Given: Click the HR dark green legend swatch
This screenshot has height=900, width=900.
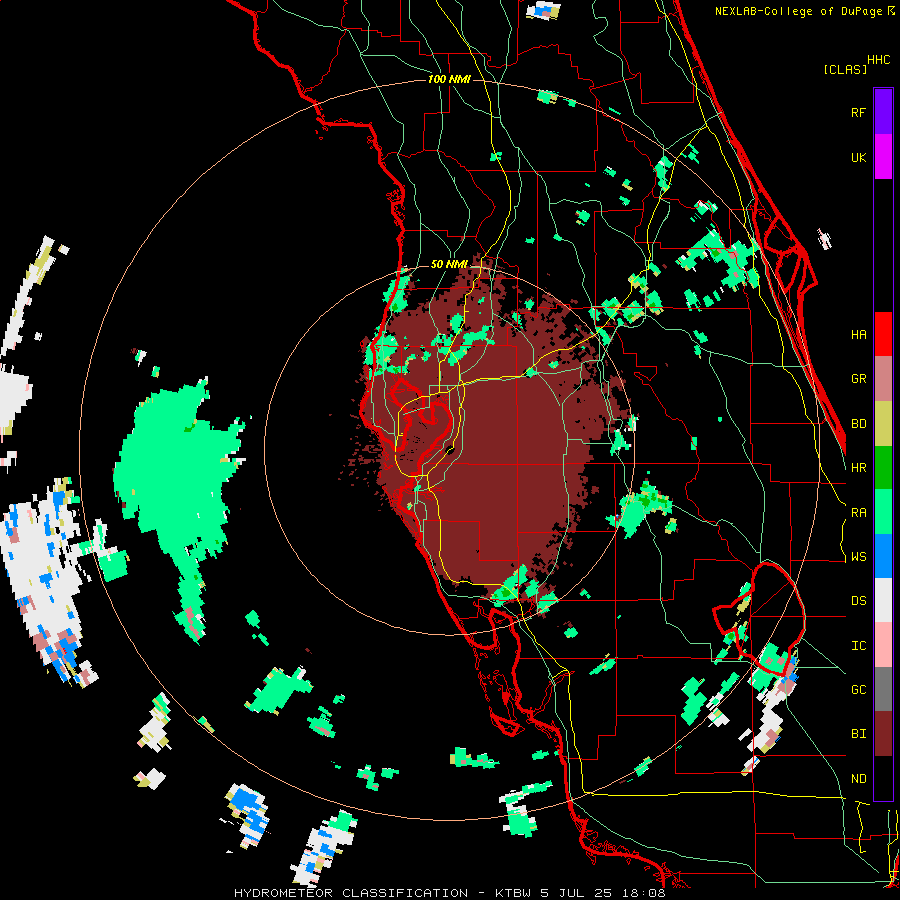Looking at the screenshot, I should [883, 468].
